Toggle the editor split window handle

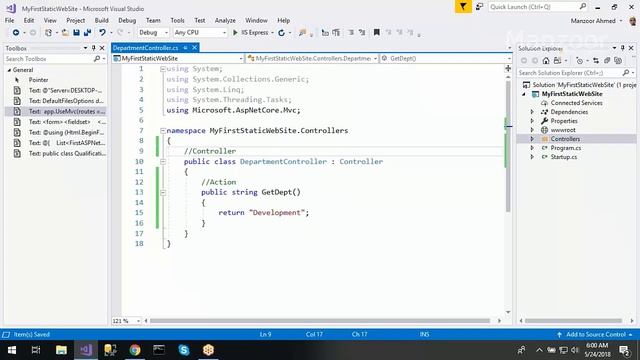[508, 68]
